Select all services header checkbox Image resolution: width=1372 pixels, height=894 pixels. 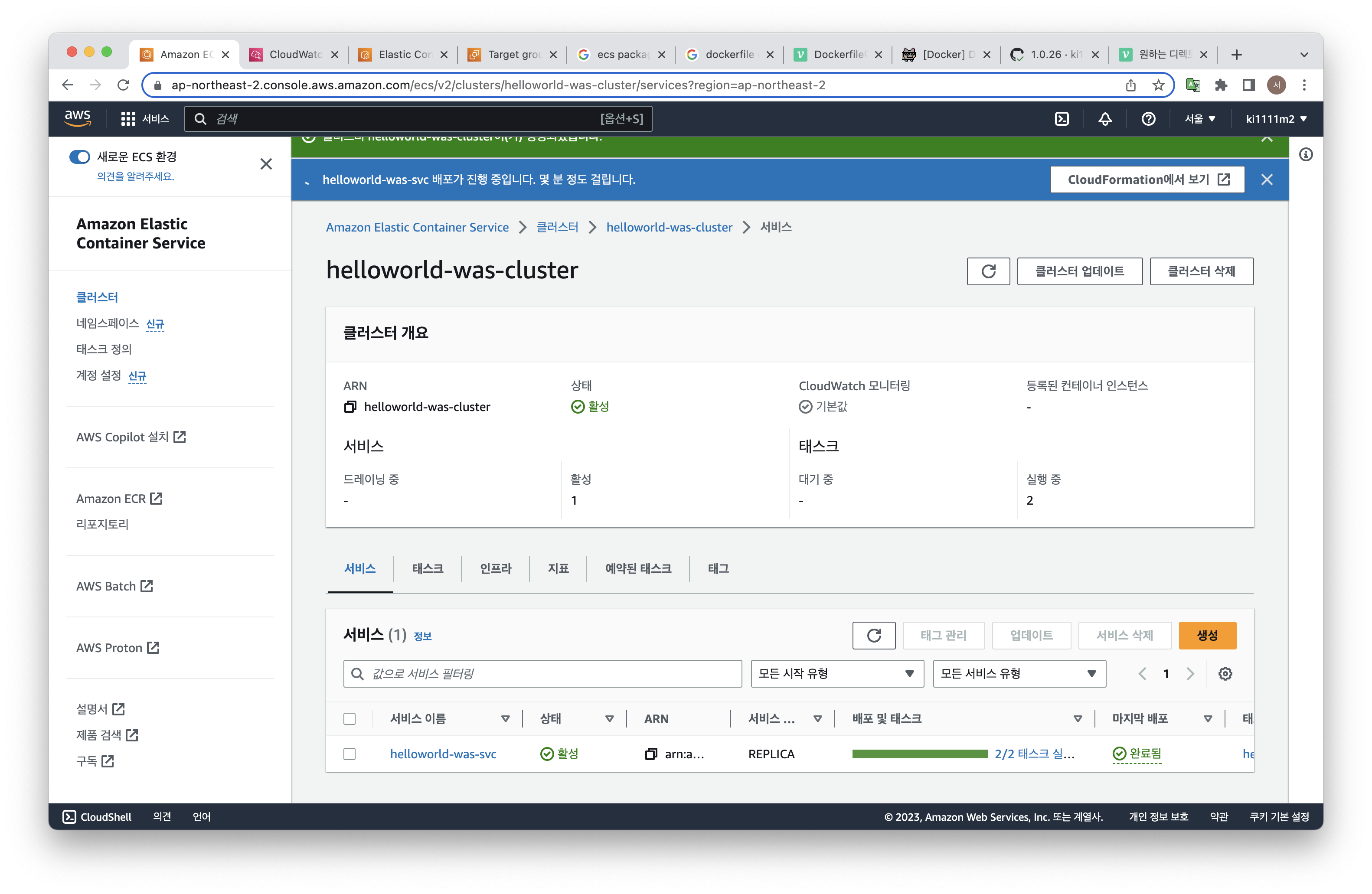point(350,719)
